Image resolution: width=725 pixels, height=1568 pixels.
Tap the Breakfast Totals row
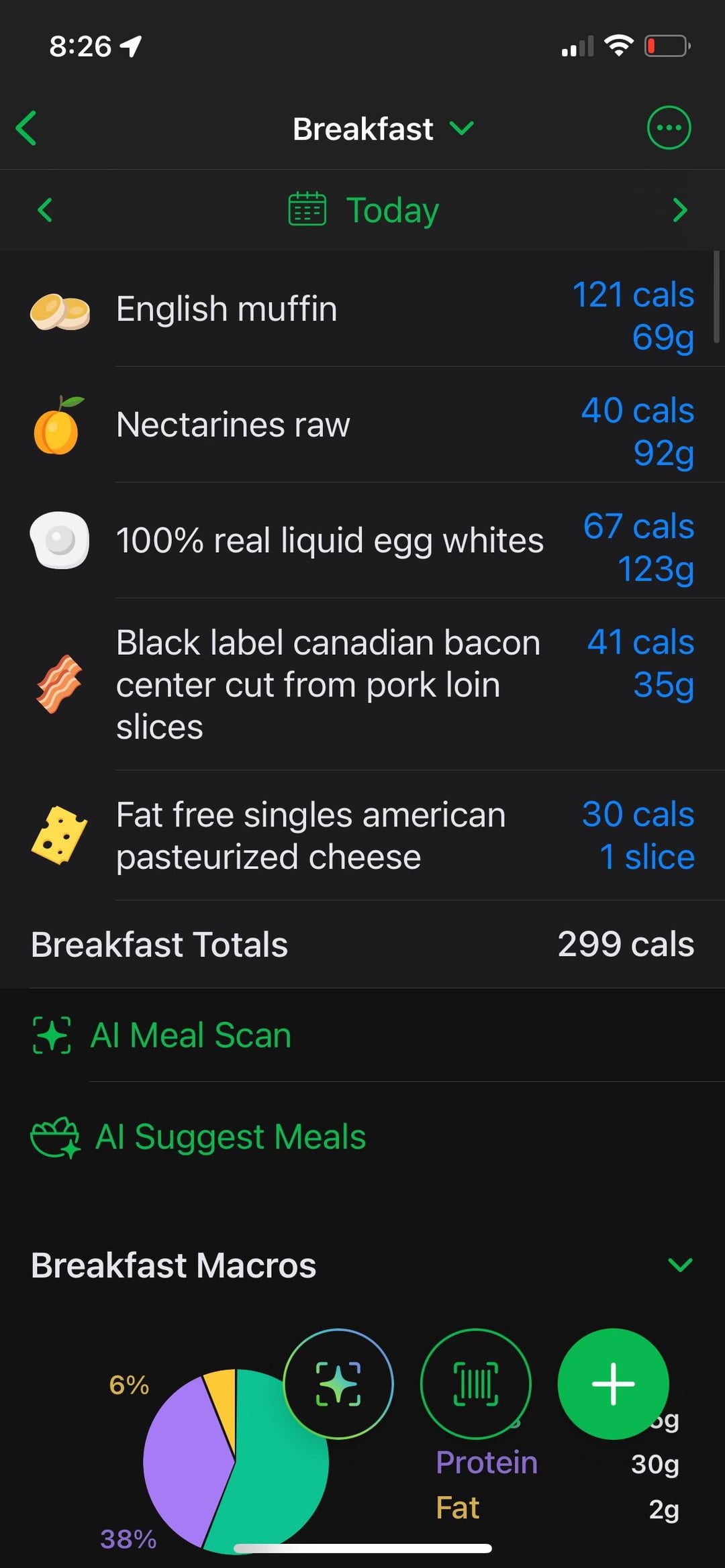pos(362,945)
